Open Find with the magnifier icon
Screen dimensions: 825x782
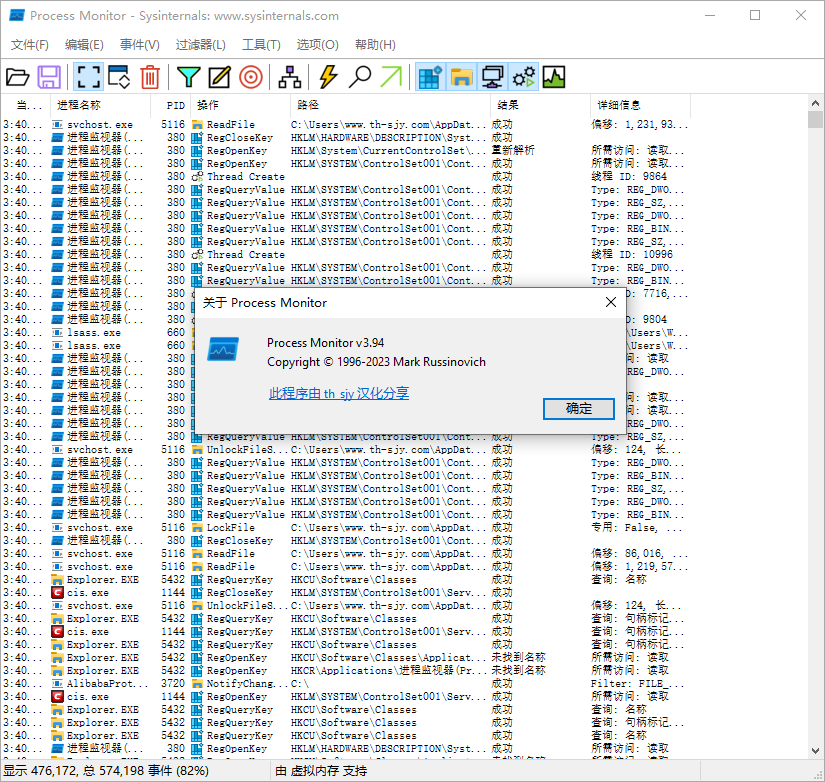point(360,77)
